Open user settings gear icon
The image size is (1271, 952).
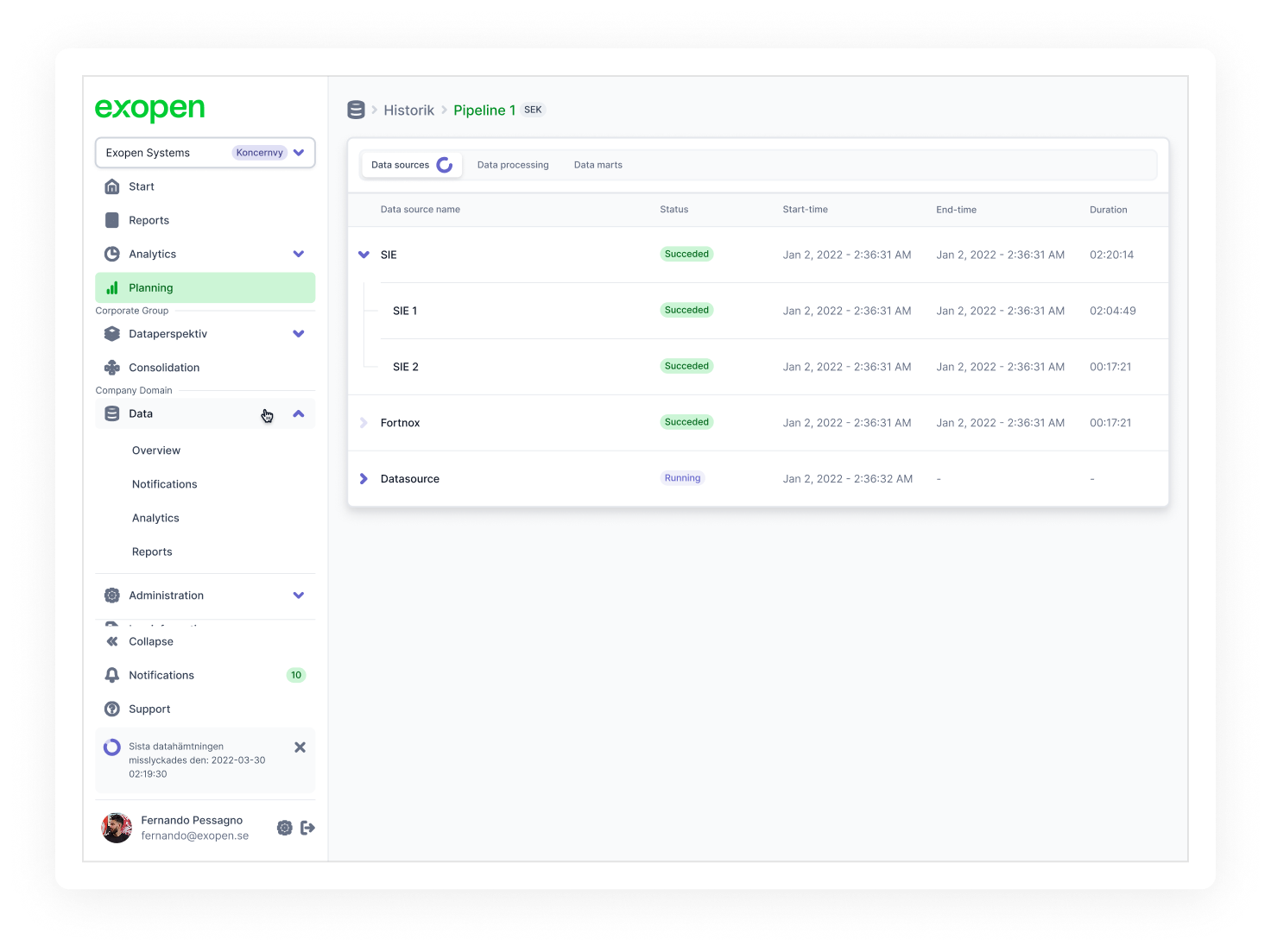pyautogui.click(x=285, y=828)
